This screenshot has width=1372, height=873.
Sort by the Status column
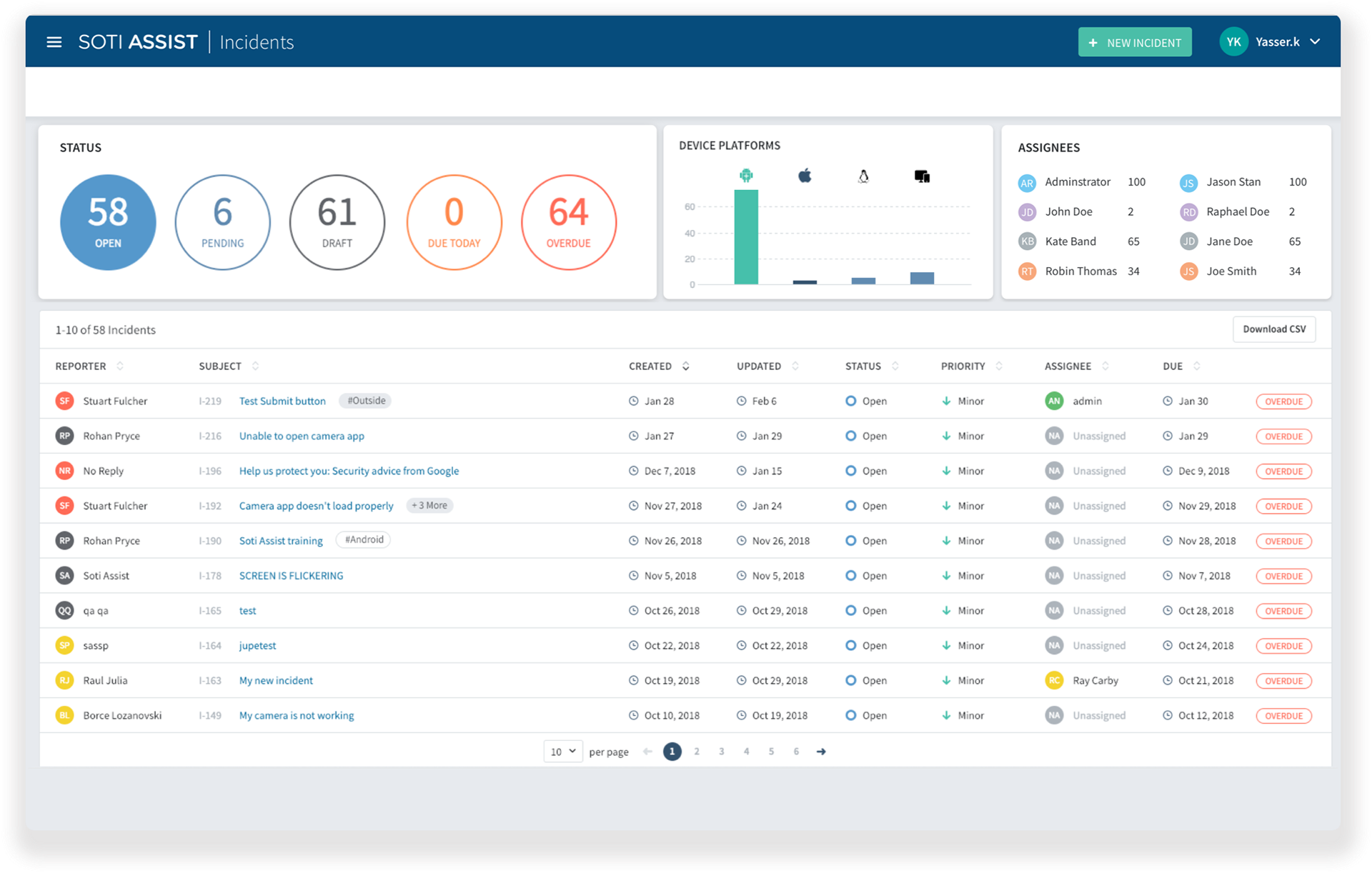tap(872, 366)
